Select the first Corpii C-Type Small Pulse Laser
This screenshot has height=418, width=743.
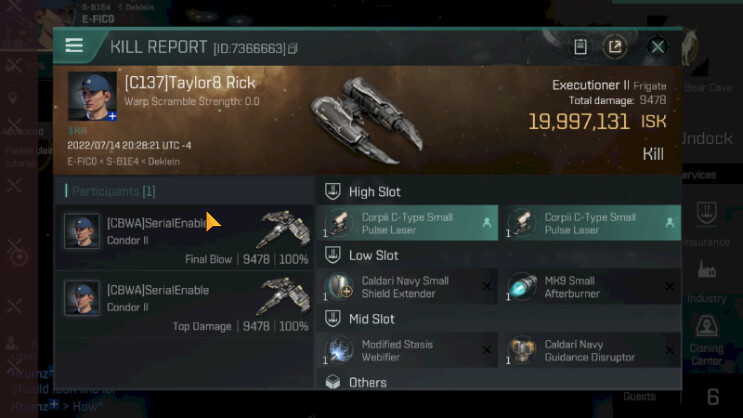pyautogui.click(x=408, y=223)
